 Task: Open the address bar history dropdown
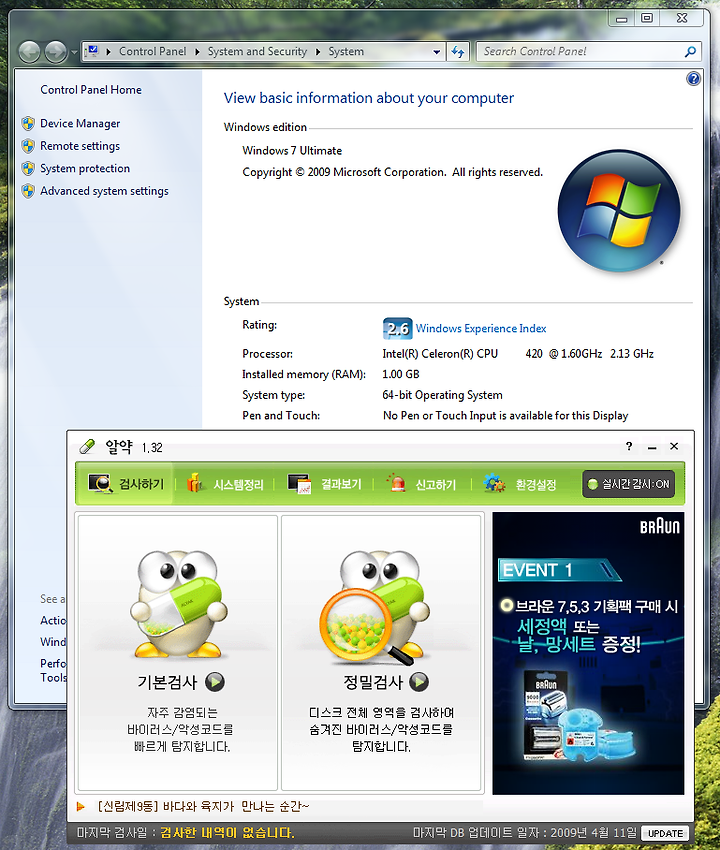tap(436, 52)
